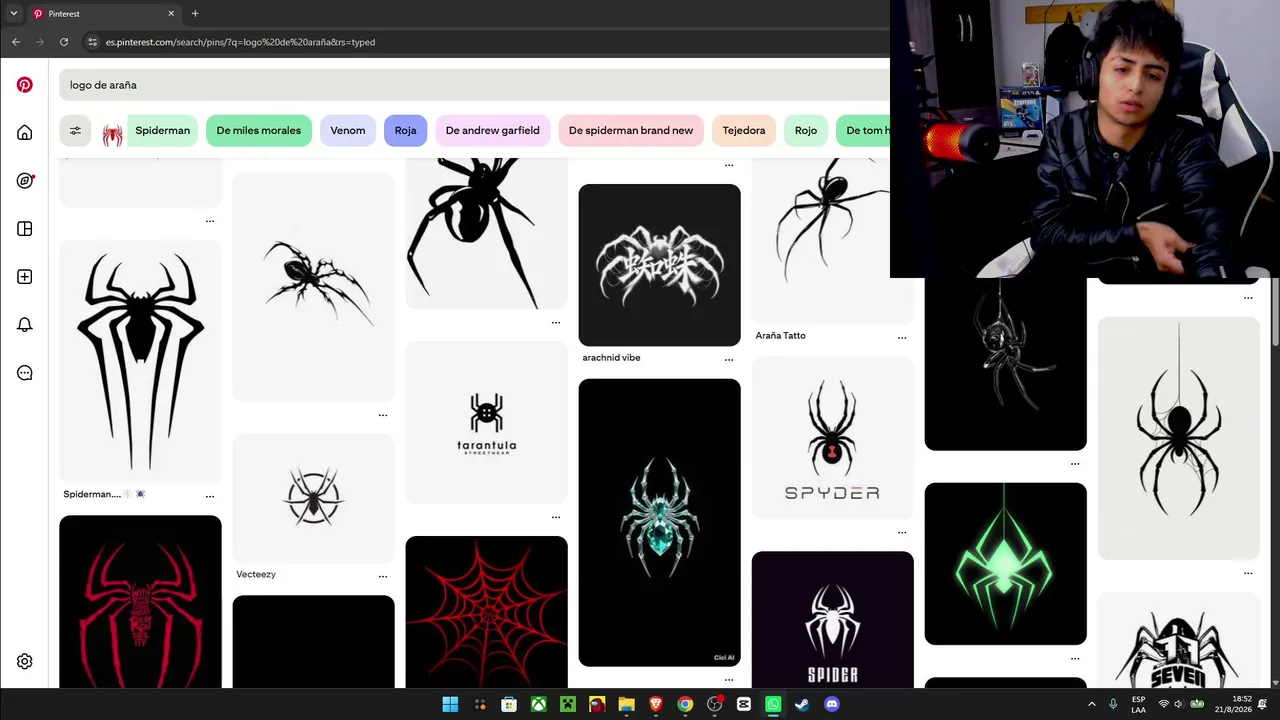Viewport: 1280px width, 720px height.
Task: Click the address bar URL
Action: (240, 42)
